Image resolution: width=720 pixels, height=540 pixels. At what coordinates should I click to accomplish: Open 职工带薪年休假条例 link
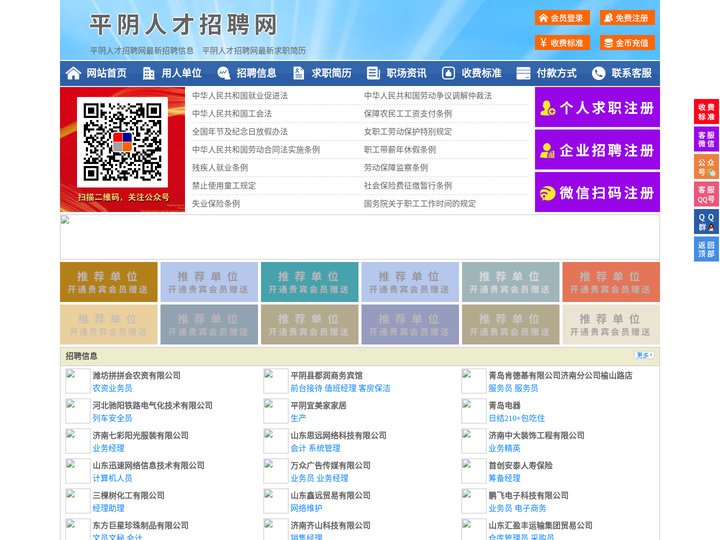click(400, 150)
